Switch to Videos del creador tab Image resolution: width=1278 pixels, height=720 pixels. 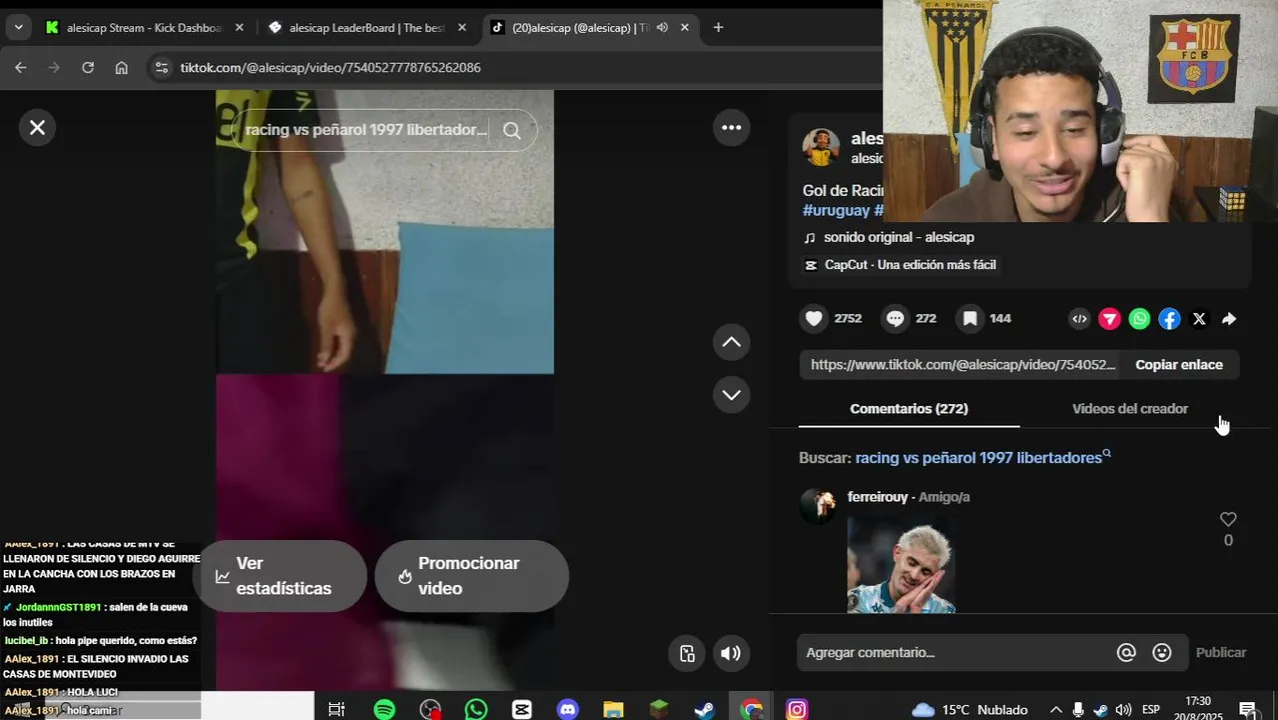(1130, 409)
